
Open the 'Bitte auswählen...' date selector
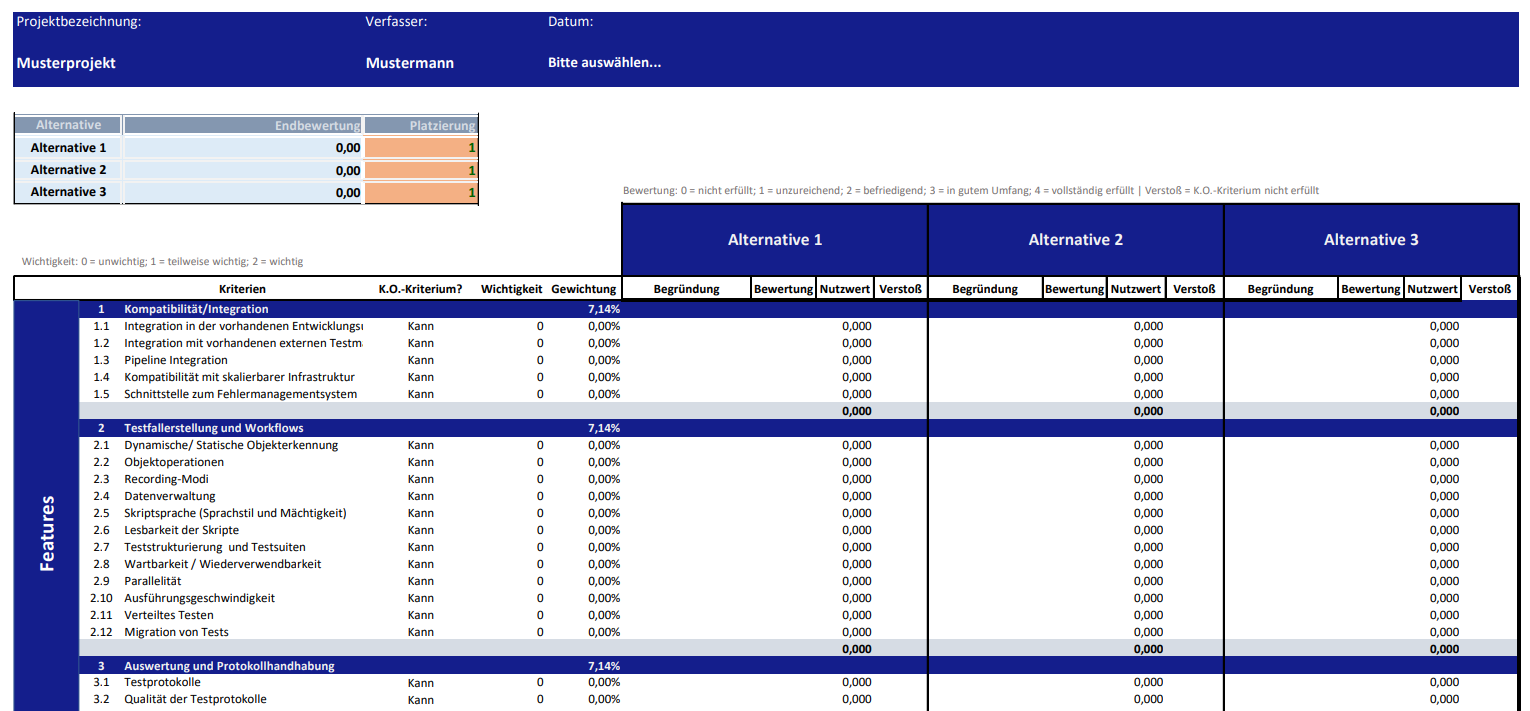click(604, 63)
